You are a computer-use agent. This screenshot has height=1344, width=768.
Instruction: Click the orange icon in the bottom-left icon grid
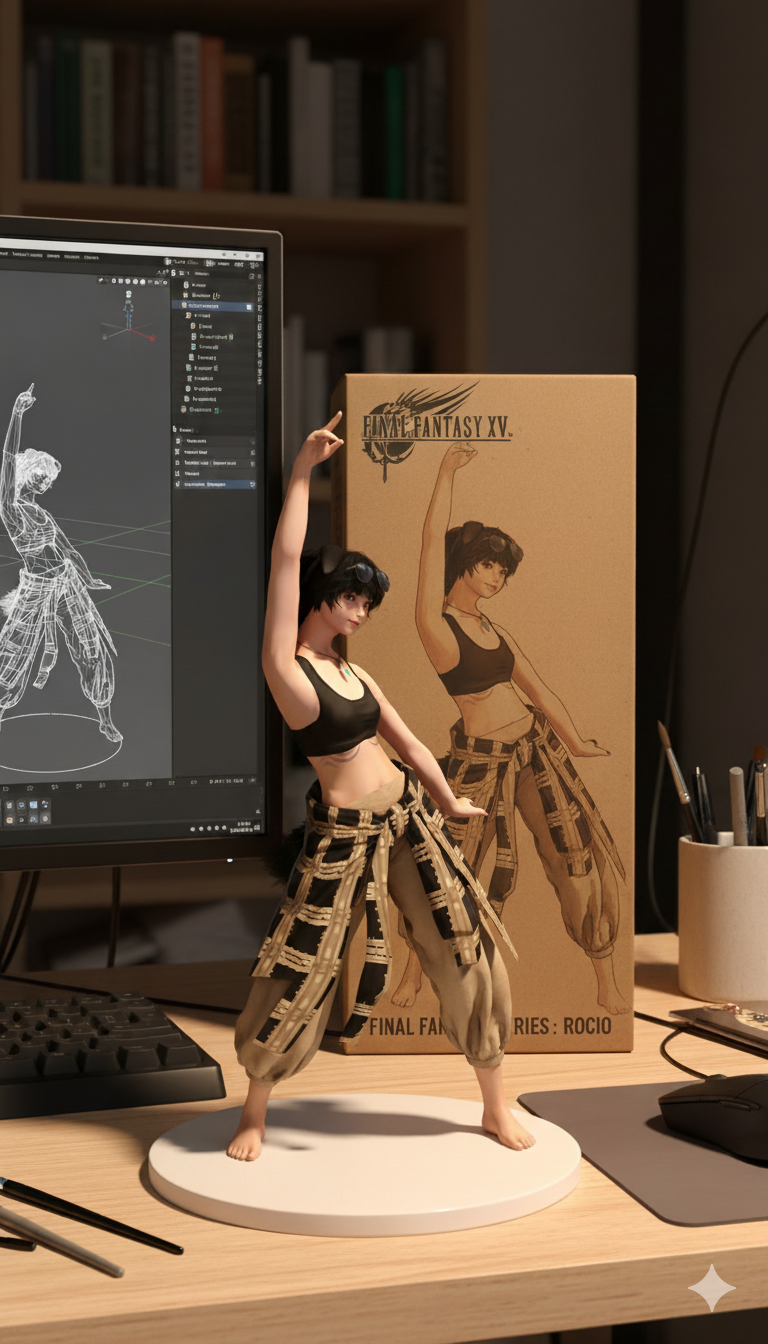tap(9, 820)
